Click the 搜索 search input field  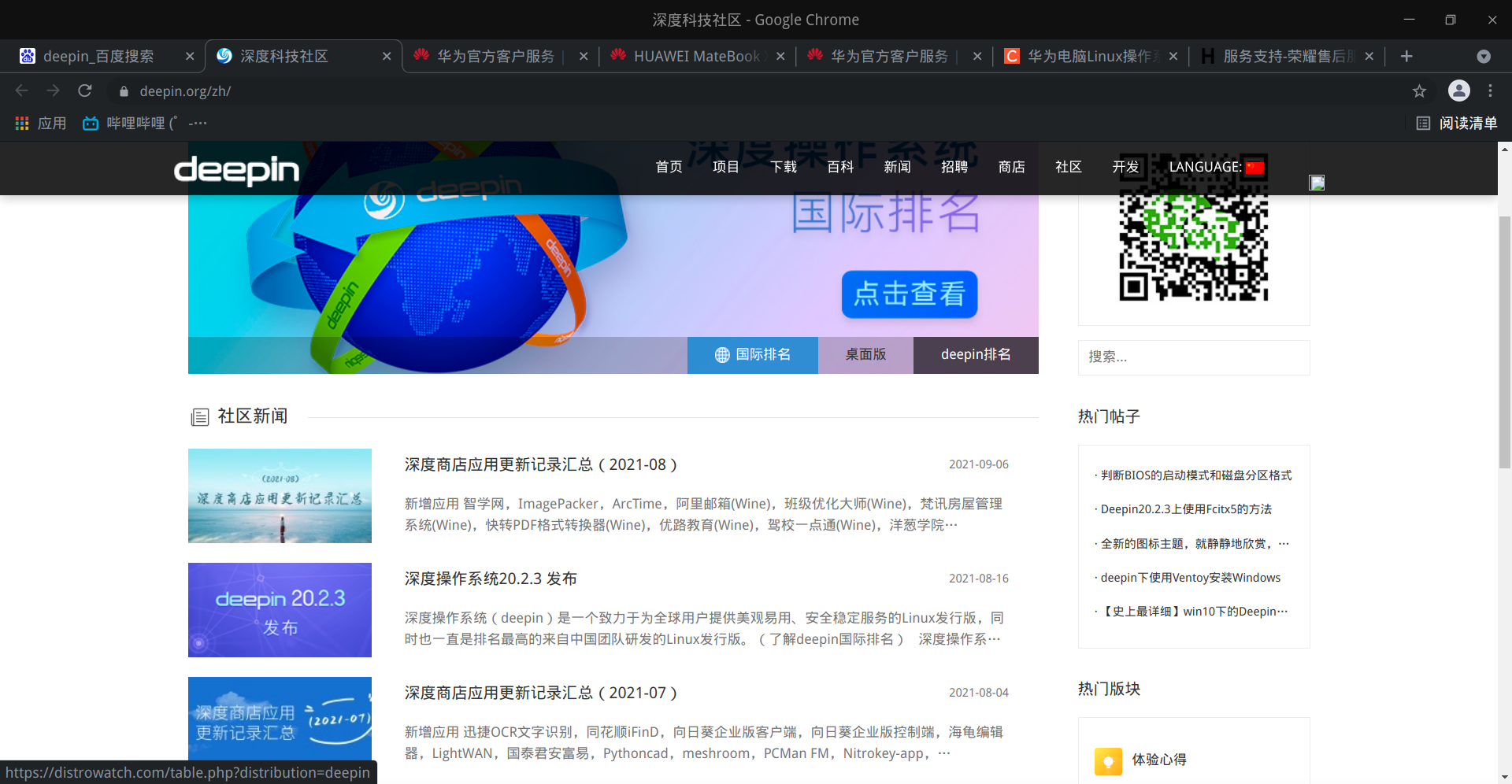(x=1194, y=357)
